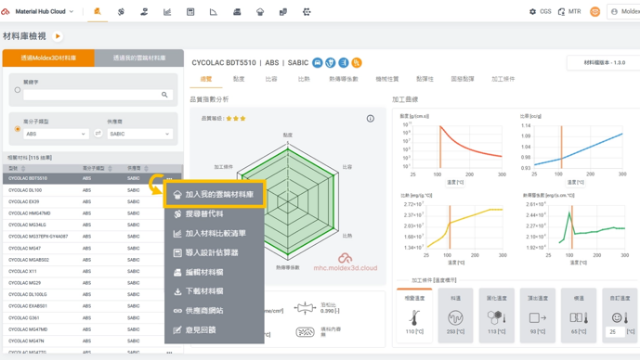Open the alternative material search toolbar icon
This screenshot has height=360, width=640.
121,12
